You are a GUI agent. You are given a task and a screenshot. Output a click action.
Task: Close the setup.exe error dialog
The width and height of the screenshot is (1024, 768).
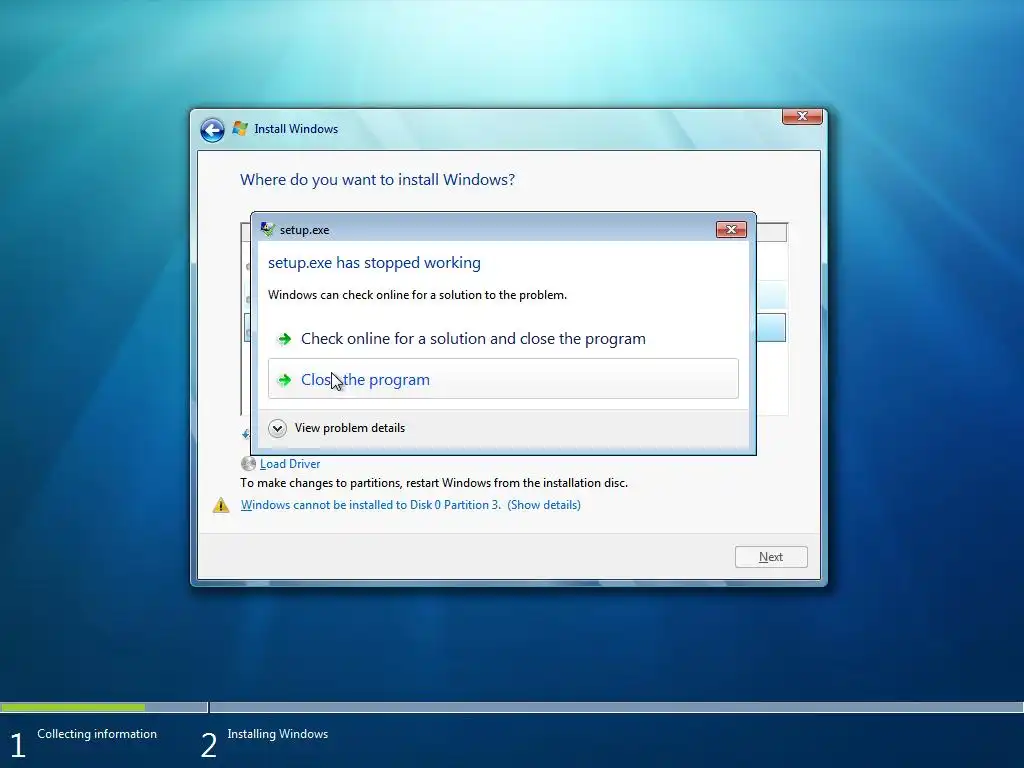pyautogui.click(x=731, y=229)
